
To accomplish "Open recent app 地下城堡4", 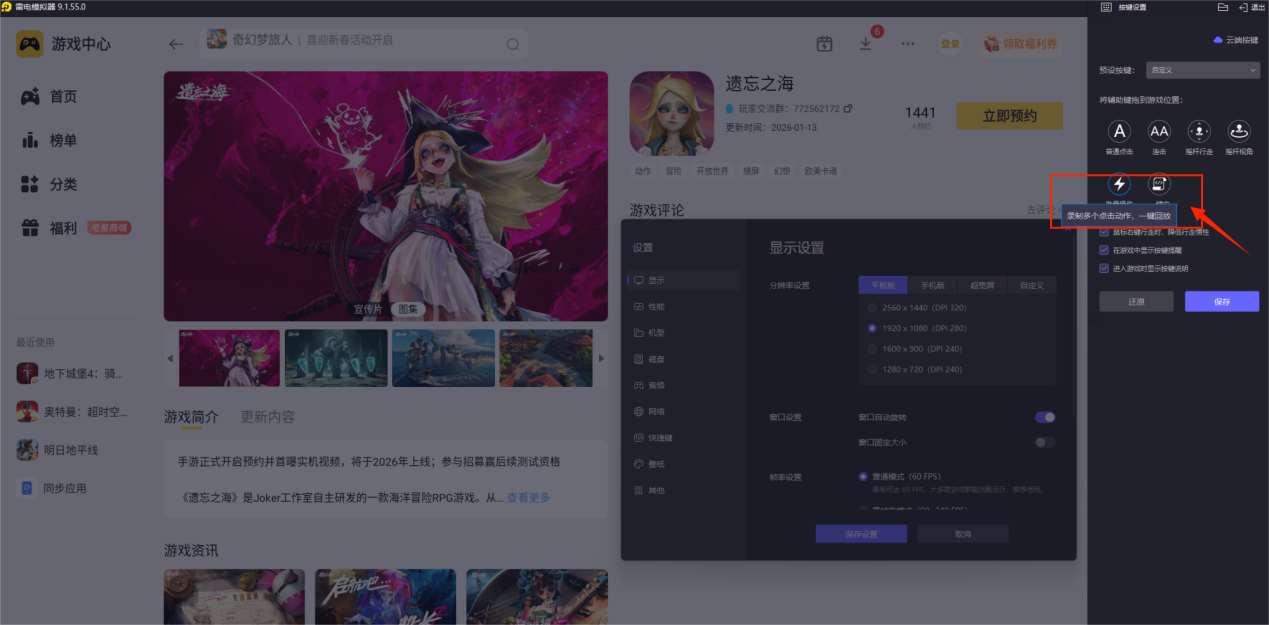I will (x=71, y=374).
